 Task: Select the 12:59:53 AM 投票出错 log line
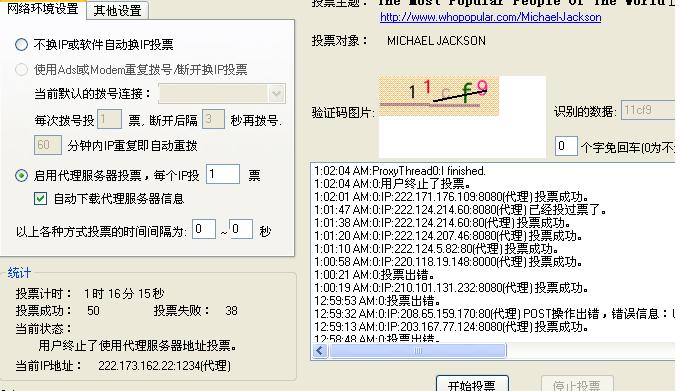(x=377, y=301)
